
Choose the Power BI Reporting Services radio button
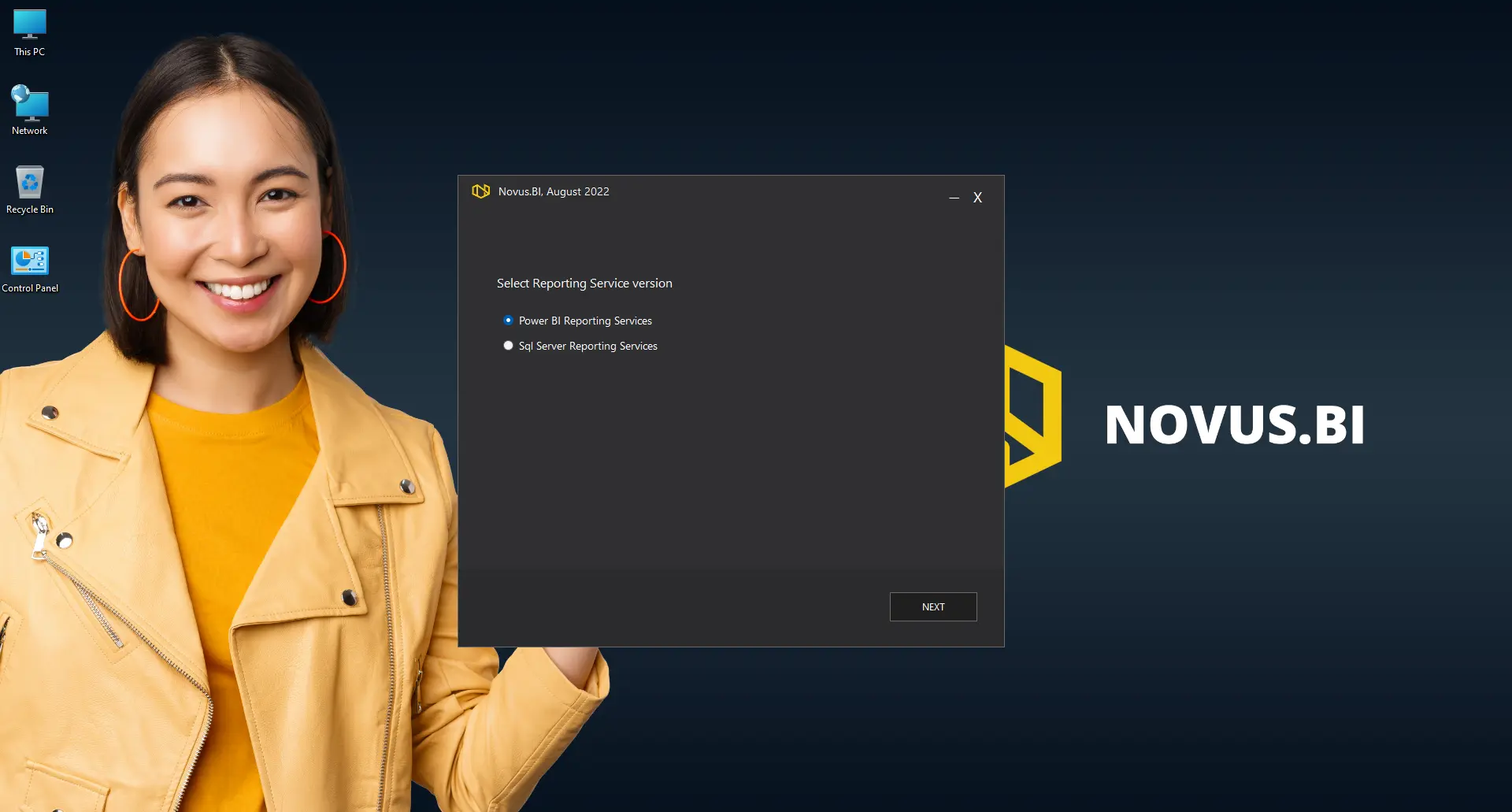click(508, 321)
